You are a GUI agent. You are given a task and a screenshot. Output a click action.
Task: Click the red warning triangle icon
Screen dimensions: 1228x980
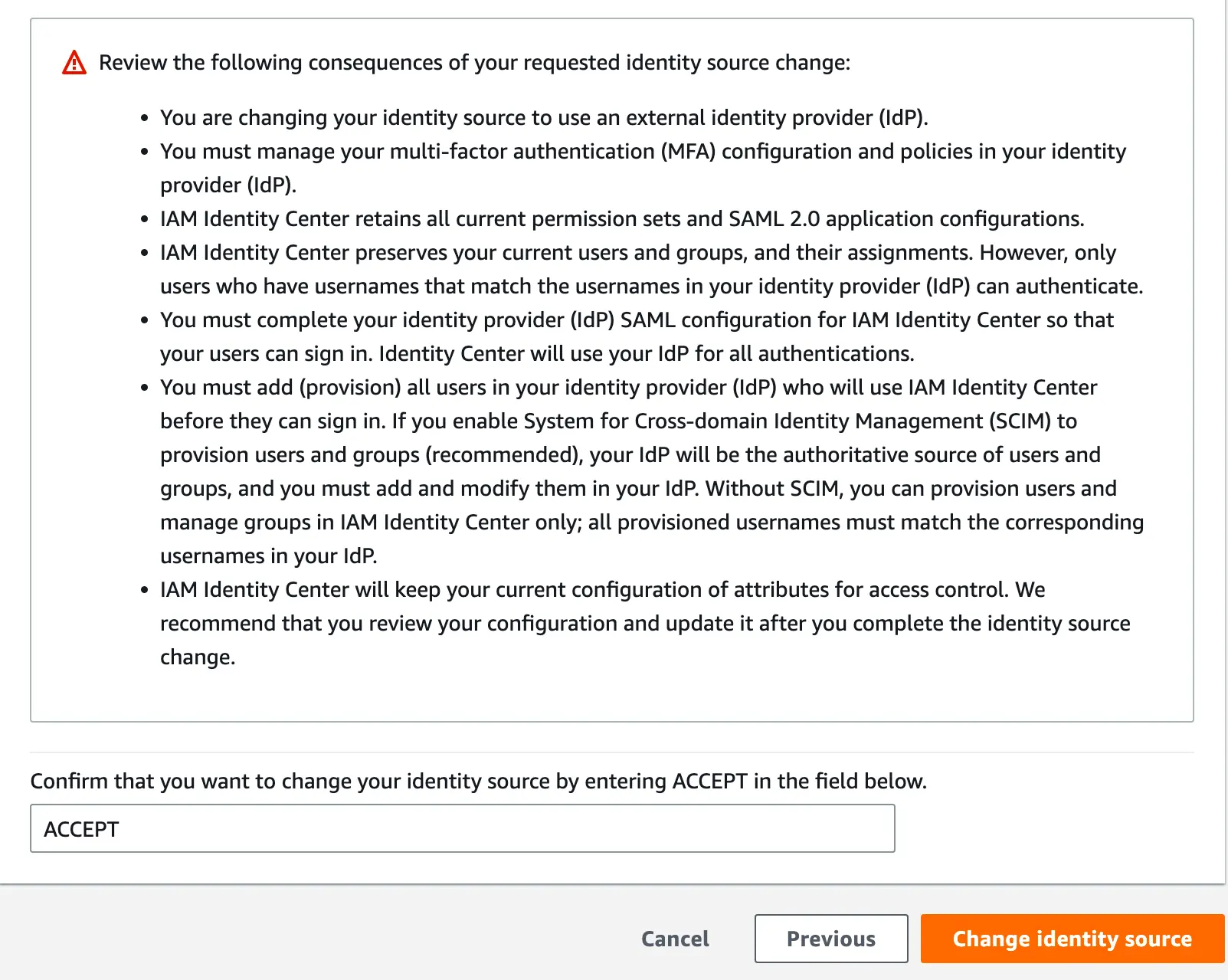(x=74, y=62)
